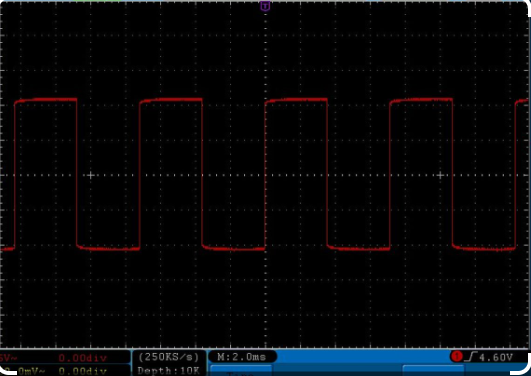Click the yellow channel 2 0.00div offset

tap(83, 371)
